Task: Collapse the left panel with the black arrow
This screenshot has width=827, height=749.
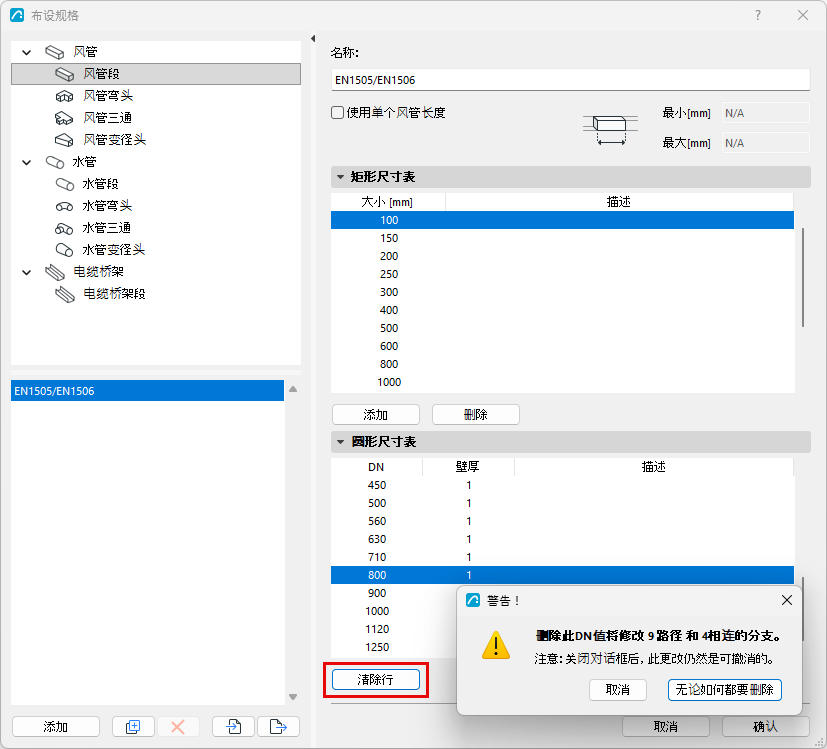Action: 313,39
